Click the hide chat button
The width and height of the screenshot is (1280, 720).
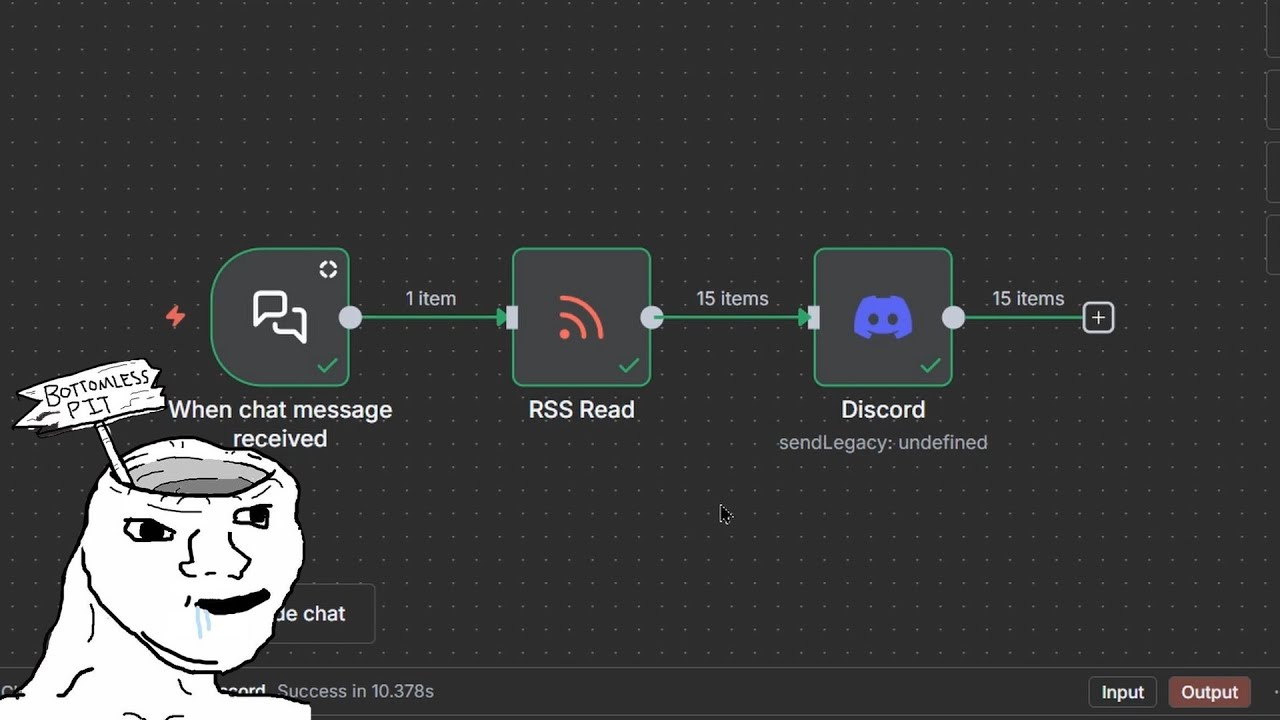click(x=320, y=613)
